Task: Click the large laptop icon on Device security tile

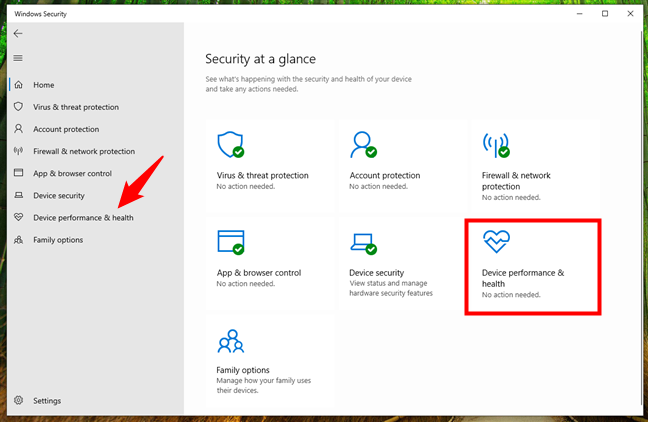Action: point(363,244)
